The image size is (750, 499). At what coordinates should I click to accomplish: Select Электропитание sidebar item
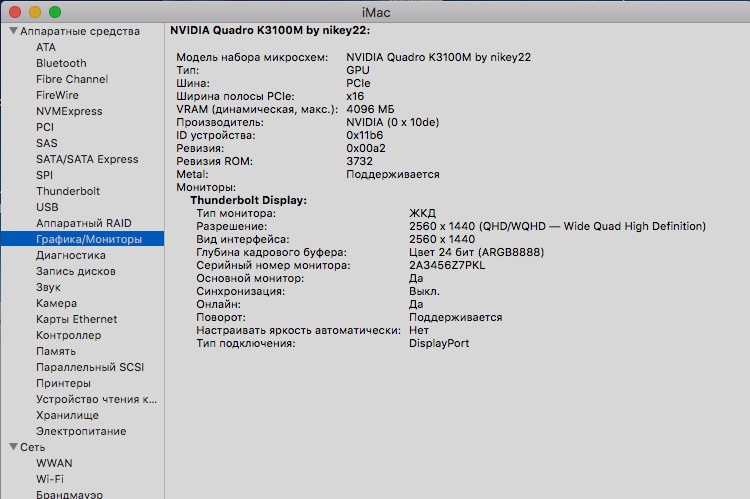point(81,431)
